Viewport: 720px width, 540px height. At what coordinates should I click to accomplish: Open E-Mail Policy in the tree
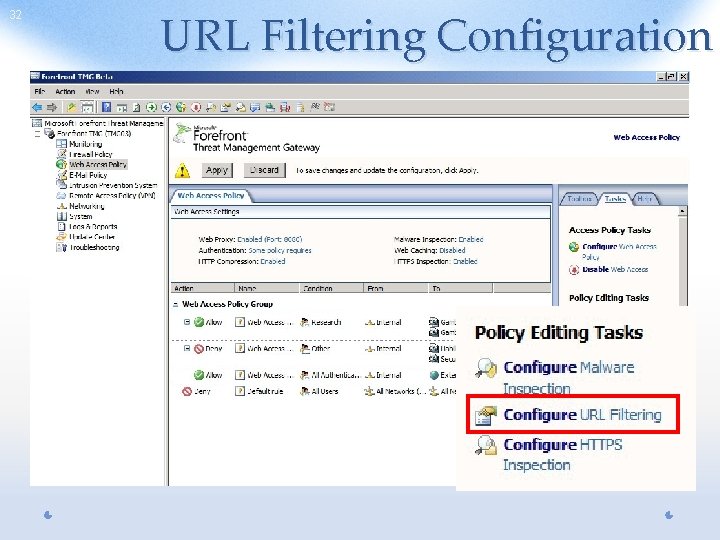click(x=88, y=175)
